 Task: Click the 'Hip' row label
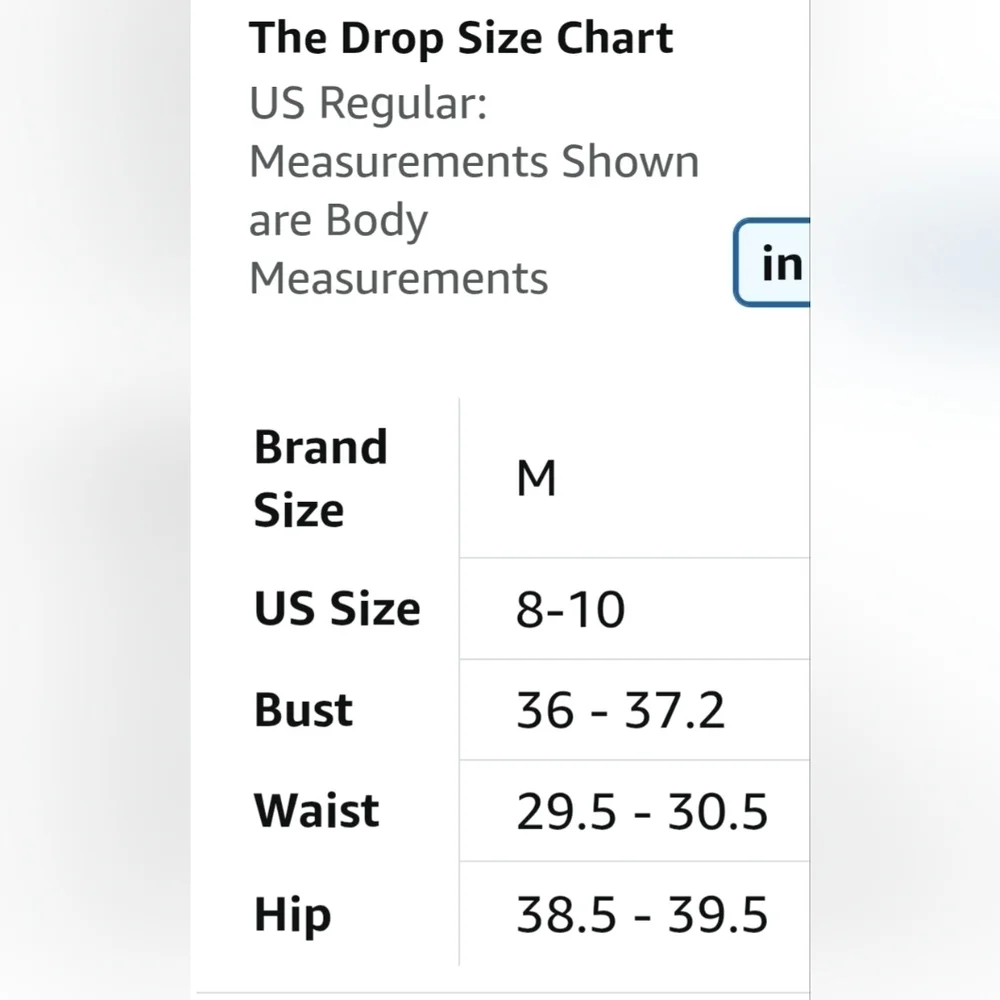pyautogui.click(x=292, y=914)
